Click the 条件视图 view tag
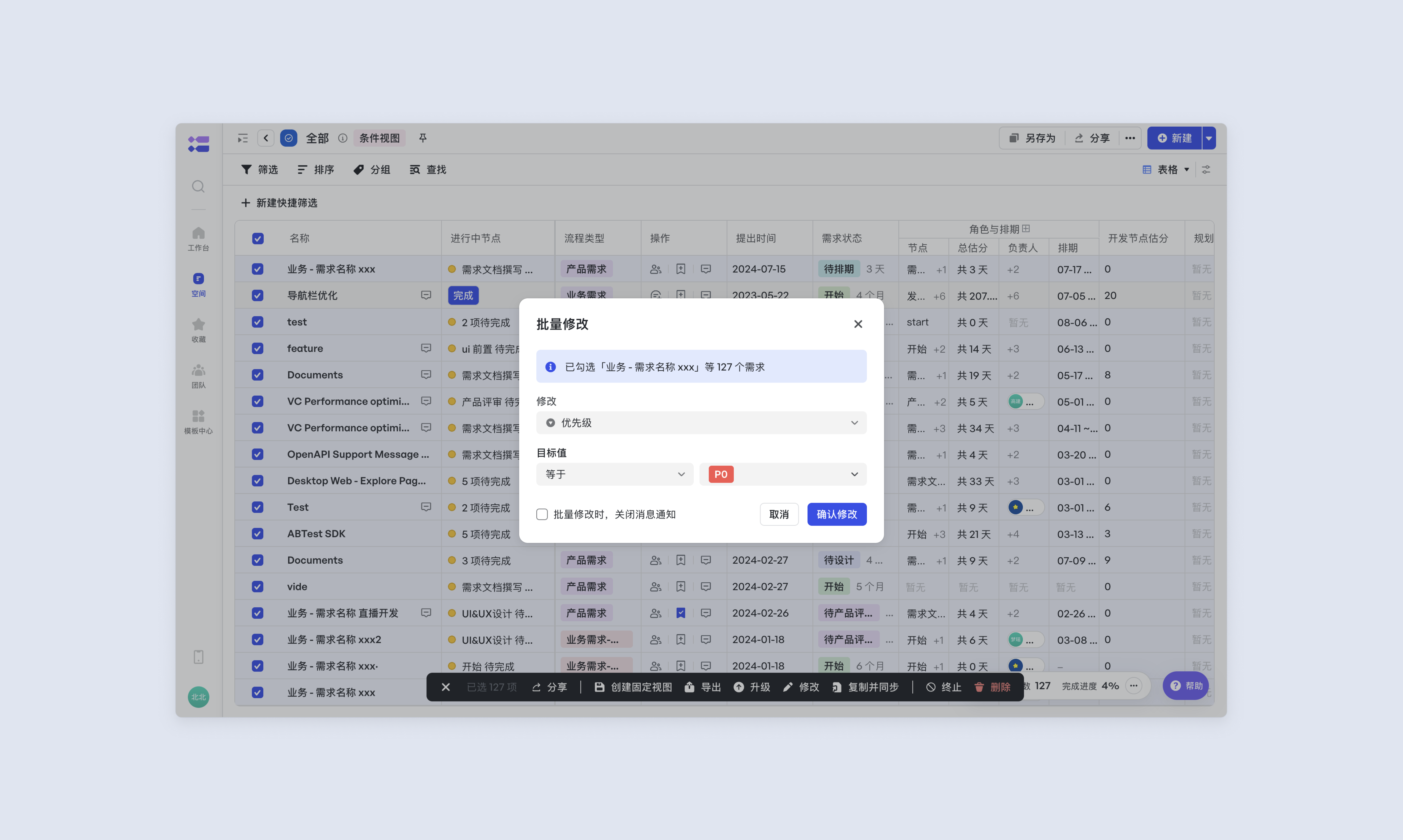This screenshot has height=840, width=1403. [379, 138]
